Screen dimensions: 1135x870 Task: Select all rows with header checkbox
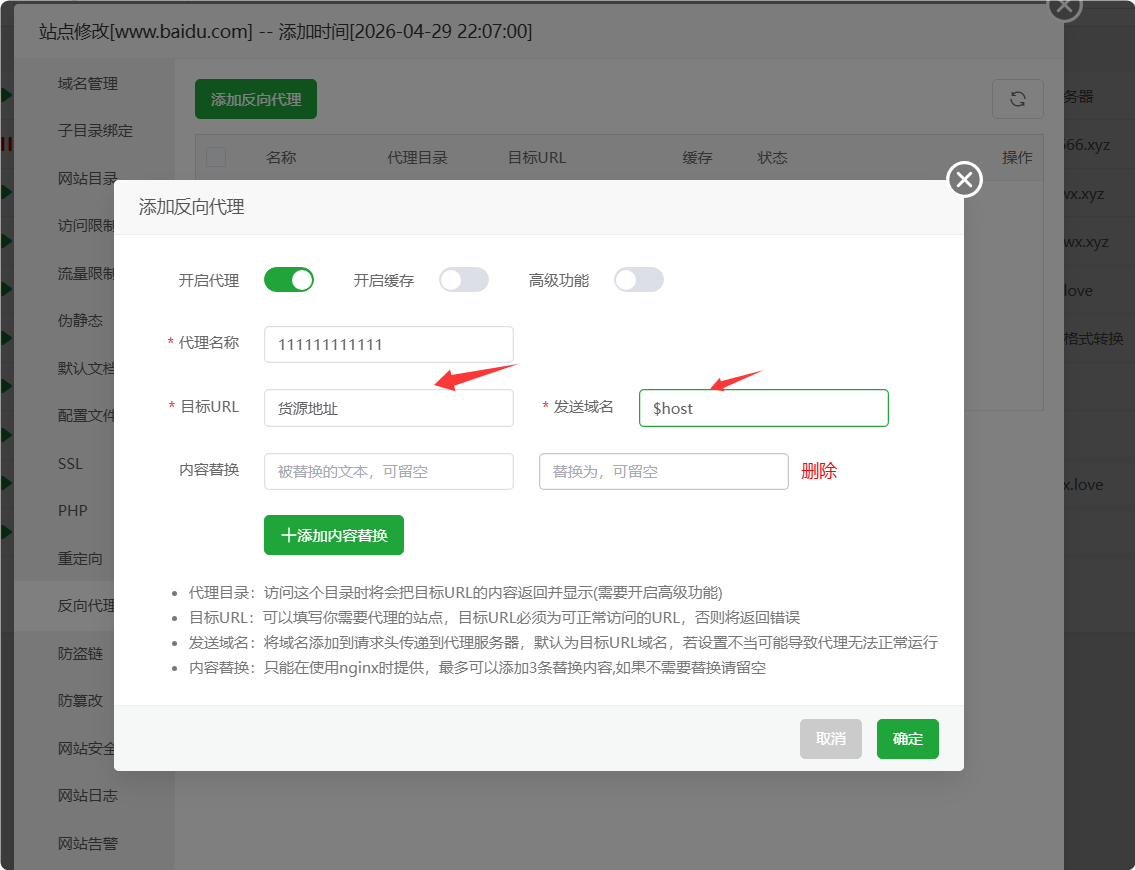(x=216, y=158)
